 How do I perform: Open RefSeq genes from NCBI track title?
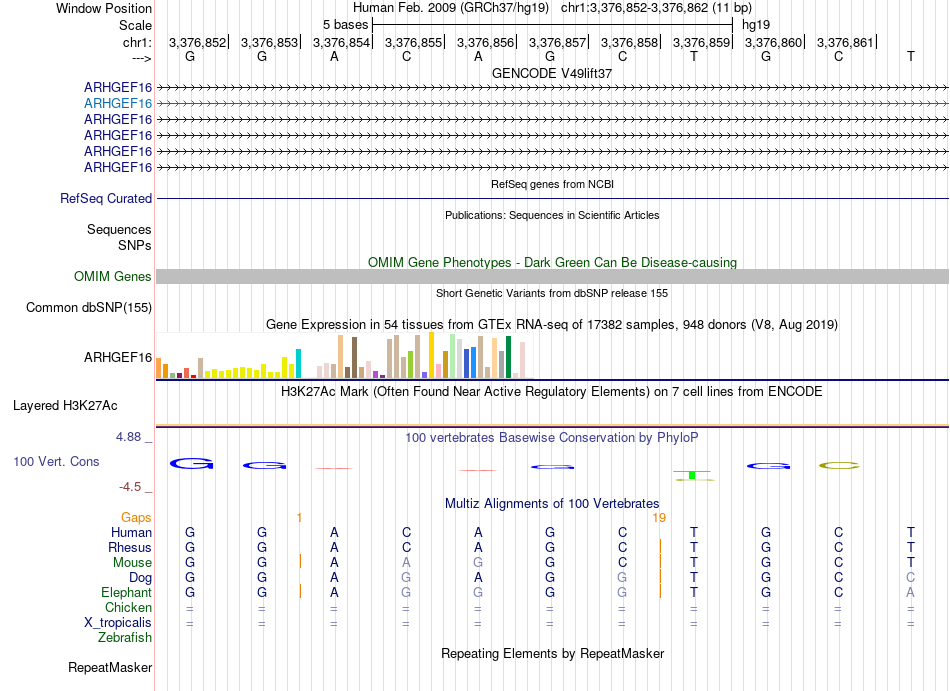tap(552, 184)
